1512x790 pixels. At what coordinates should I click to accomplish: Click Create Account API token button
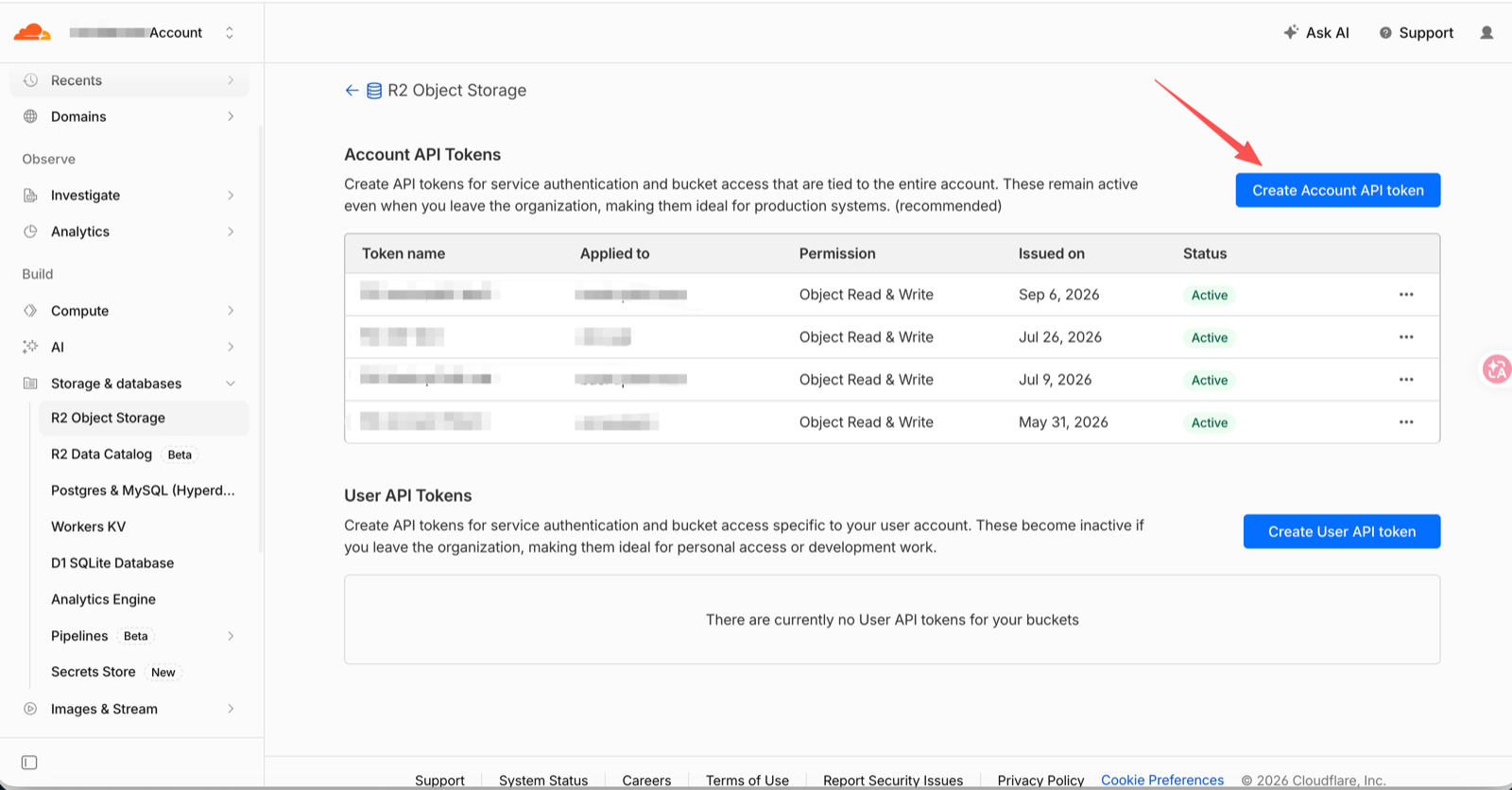point(1337,190)
